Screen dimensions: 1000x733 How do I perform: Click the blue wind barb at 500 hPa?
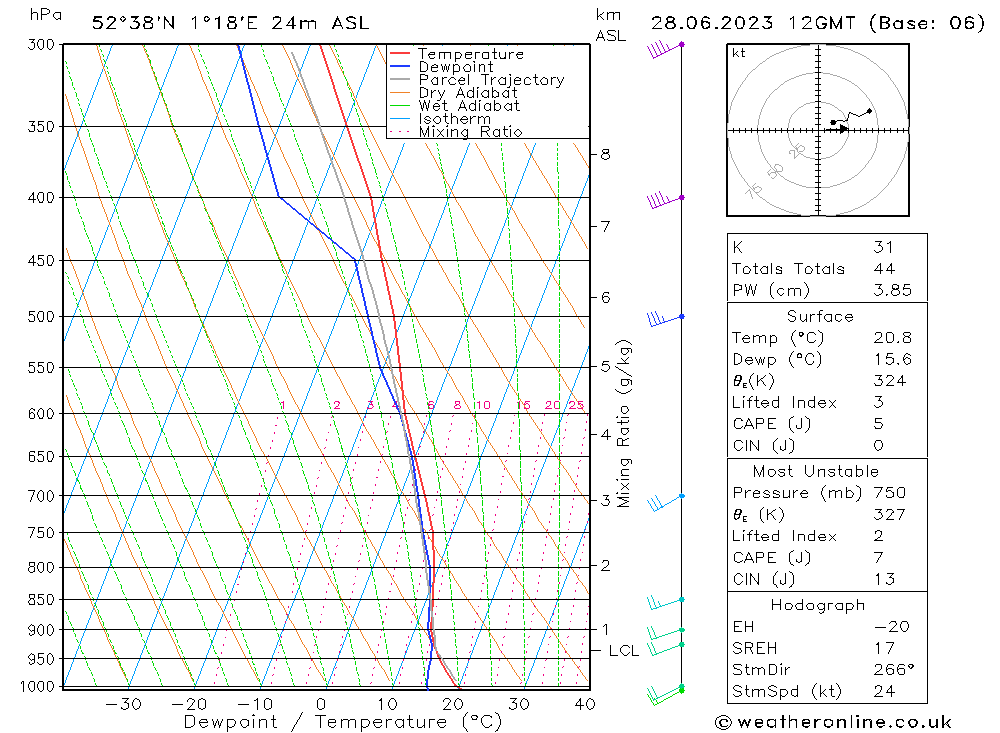pos(665,318)
